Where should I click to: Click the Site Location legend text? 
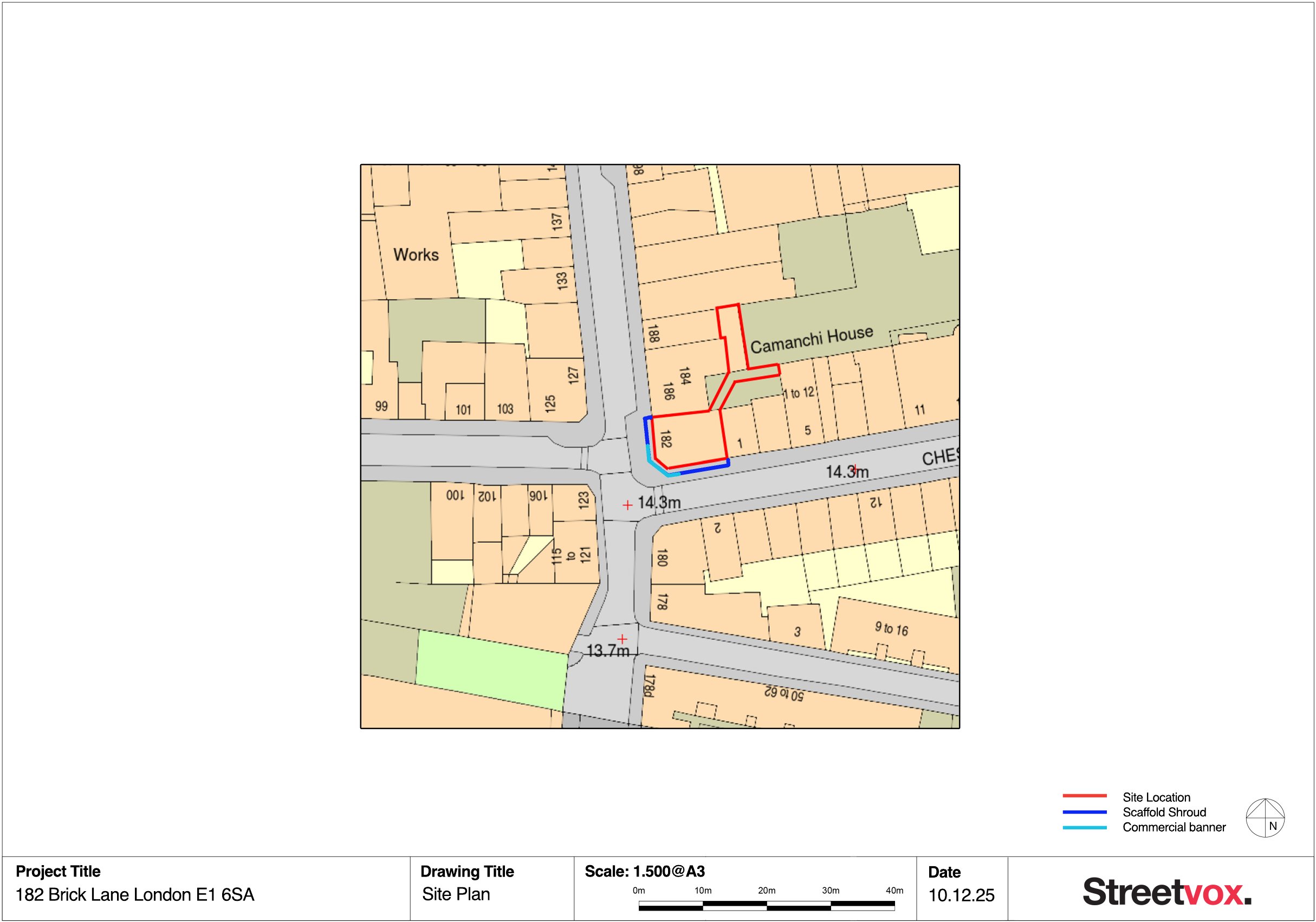click(x=1156, y=797)
